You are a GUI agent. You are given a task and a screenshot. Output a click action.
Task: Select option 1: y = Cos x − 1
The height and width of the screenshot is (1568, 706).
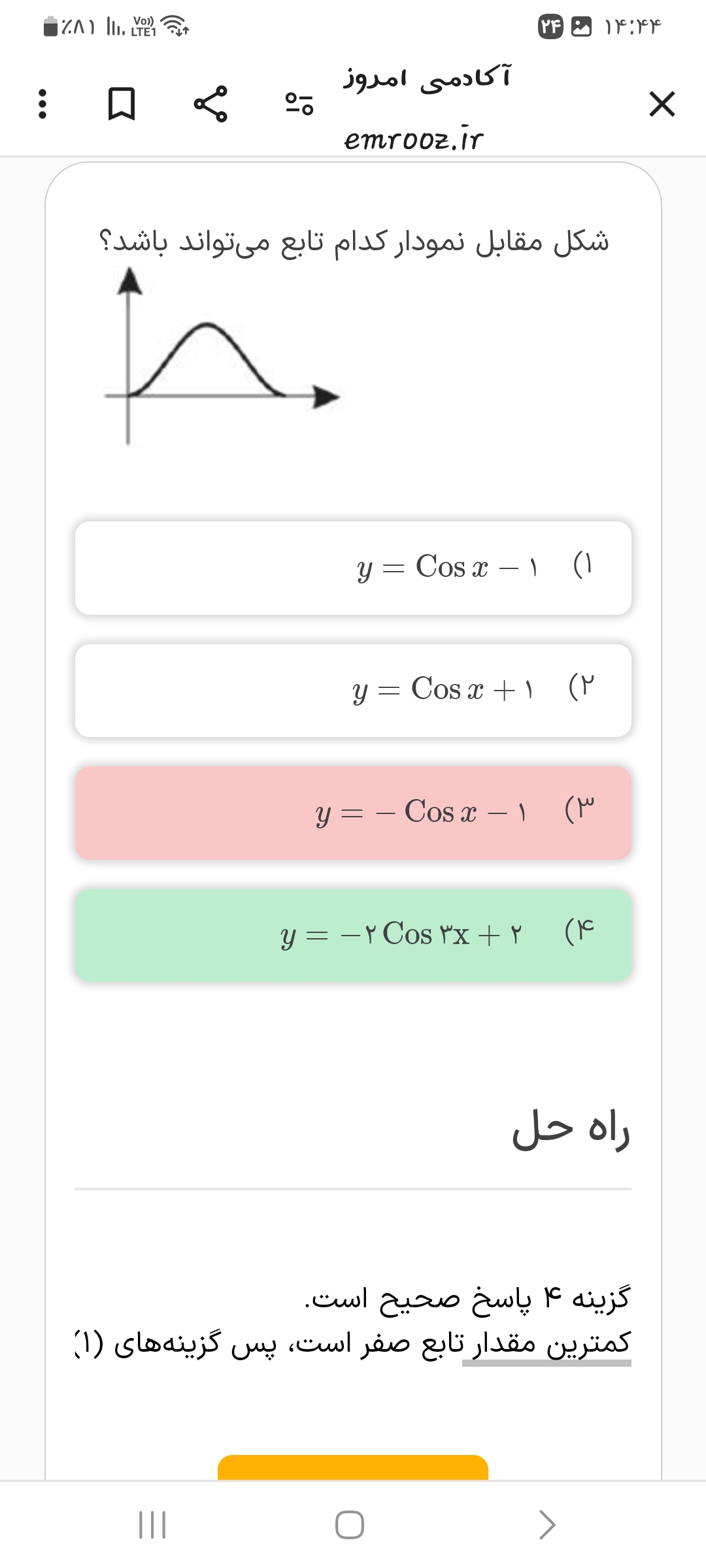pyautogui.click(x=353, y=568)
